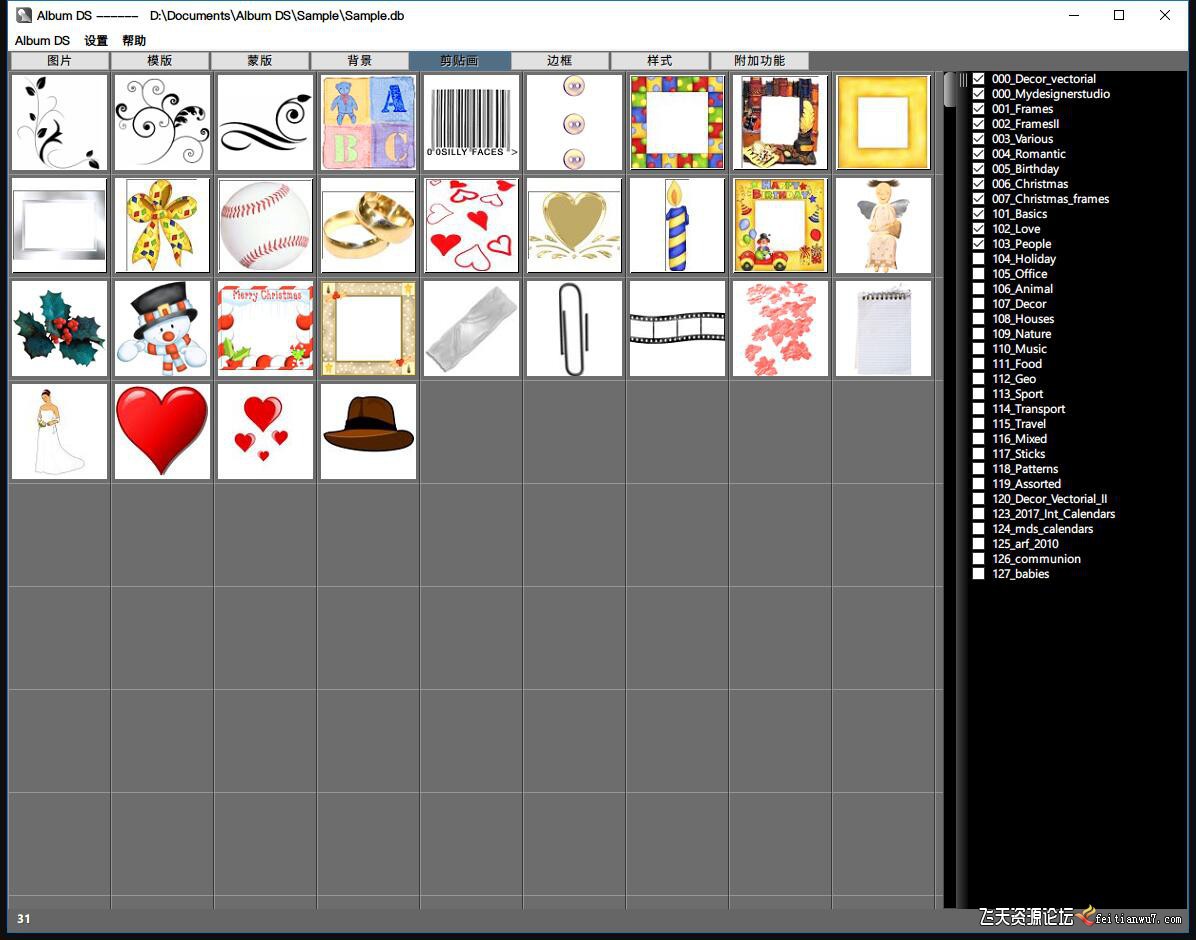Select the film strip clipart
Image resolution: width=1196 pixels, height=940 pixels.
click(x=677, y=328)
